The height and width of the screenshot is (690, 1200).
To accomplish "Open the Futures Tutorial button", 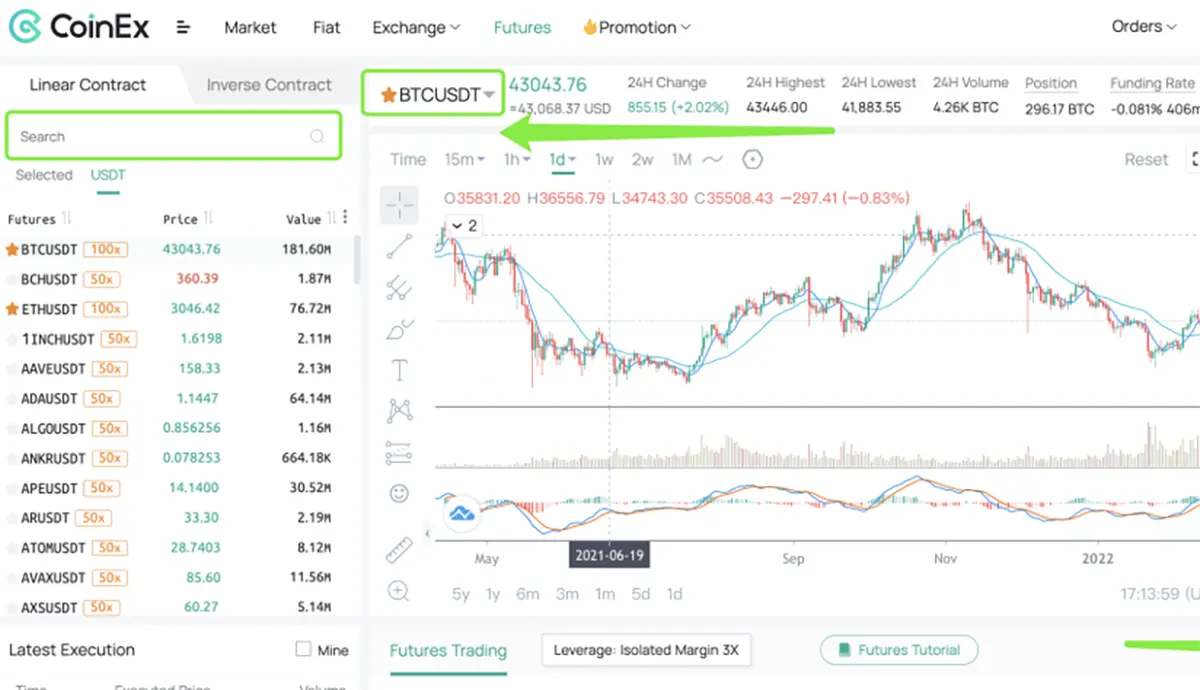I will [x=899, y=650].
